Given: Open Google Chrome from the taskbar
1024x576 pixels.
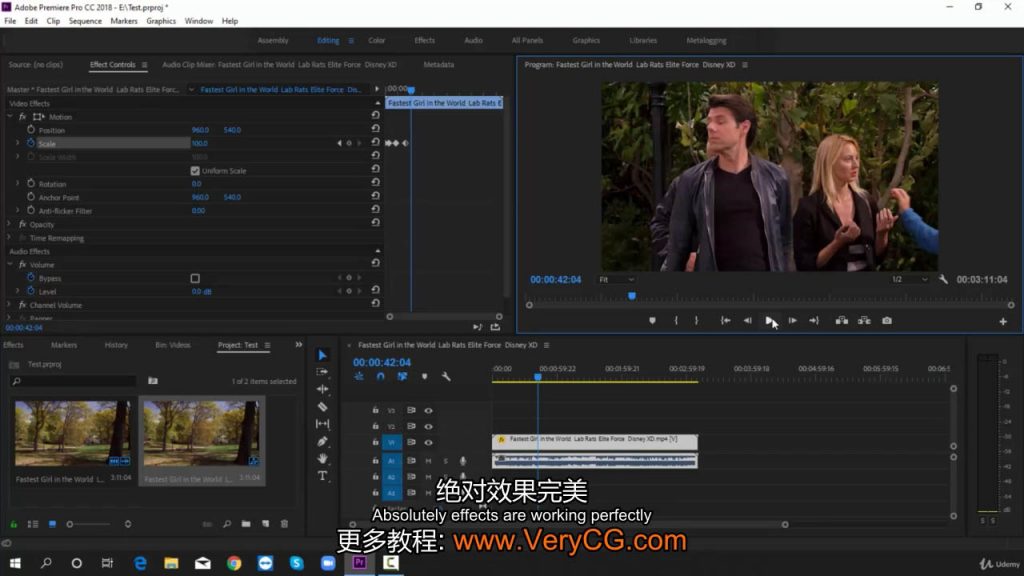Looking at the screenshot, I should tap(234, 562).
